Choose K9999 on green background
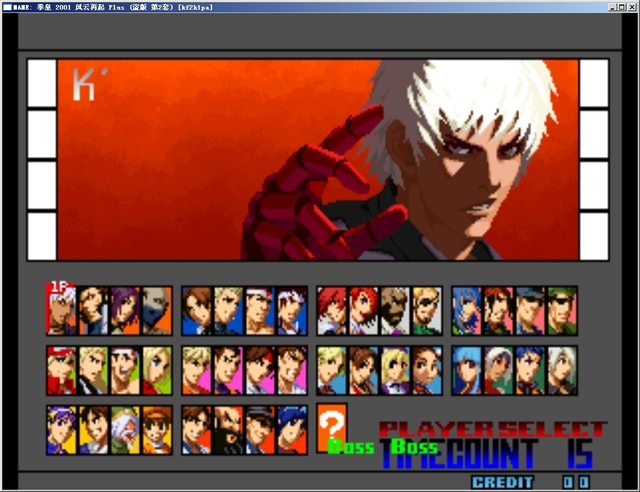Screen dimensions: 640x492 pos(531,370)
